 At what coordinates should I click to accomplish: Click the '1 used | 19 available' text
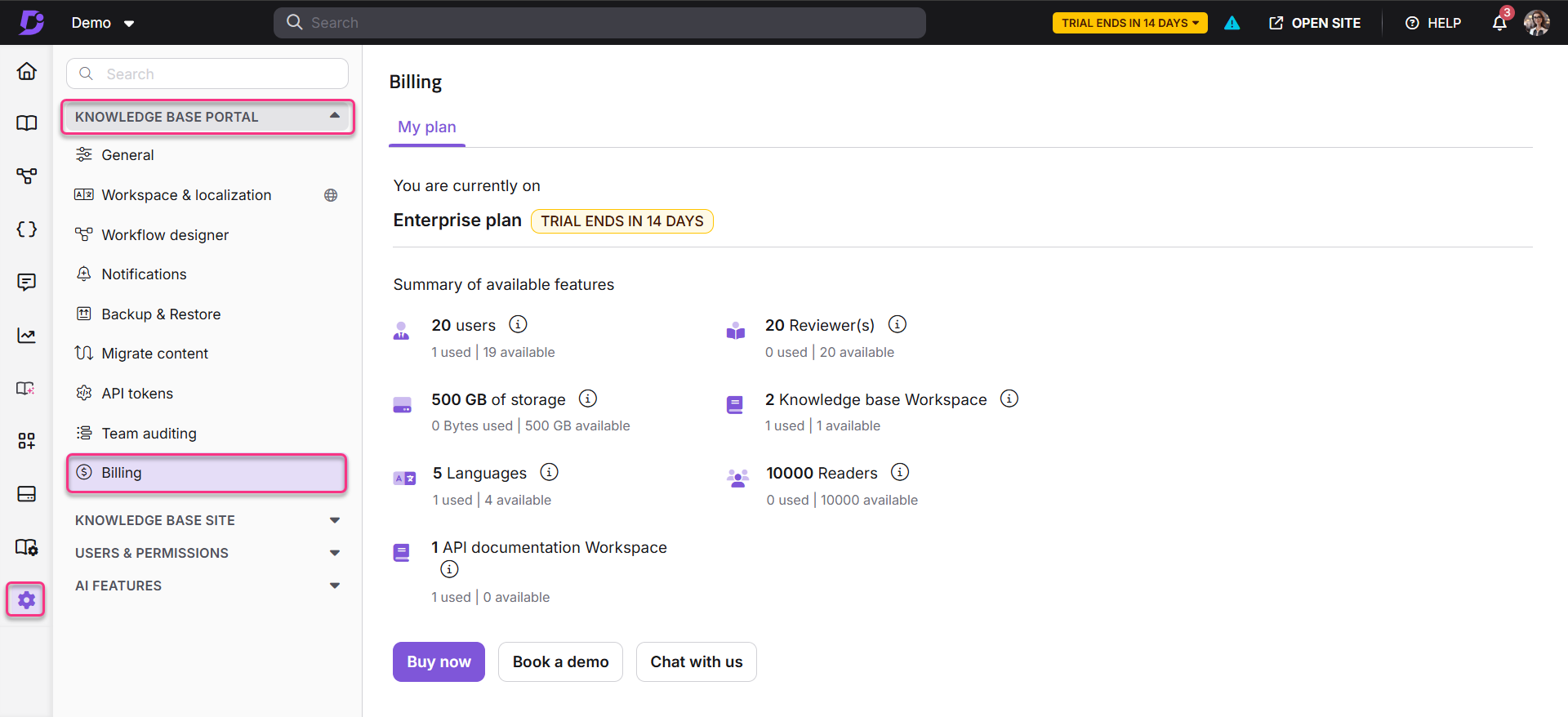click(493, 352)
